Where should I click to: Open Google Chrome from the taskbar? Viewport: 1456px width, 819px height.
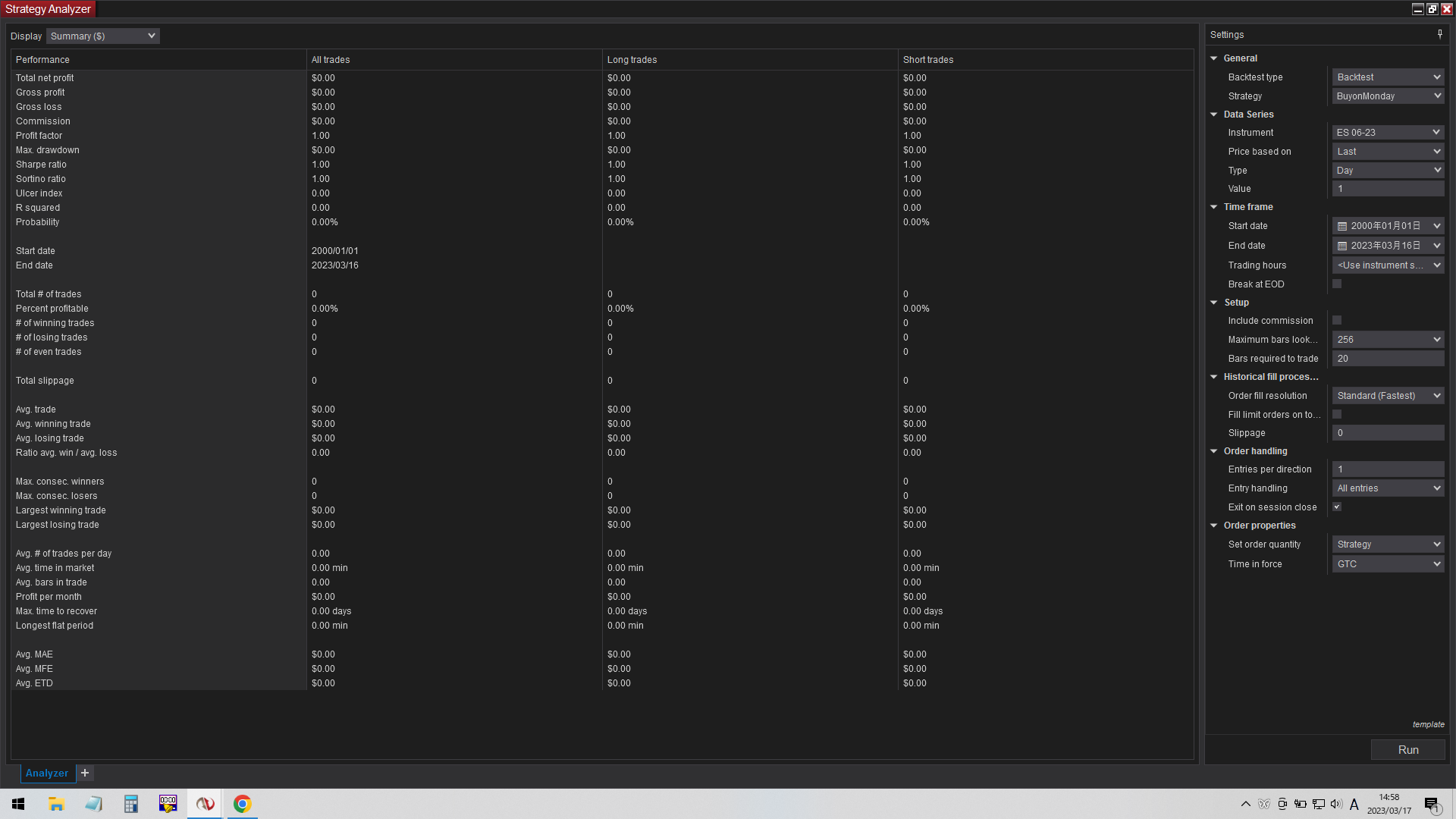point(242,804)
